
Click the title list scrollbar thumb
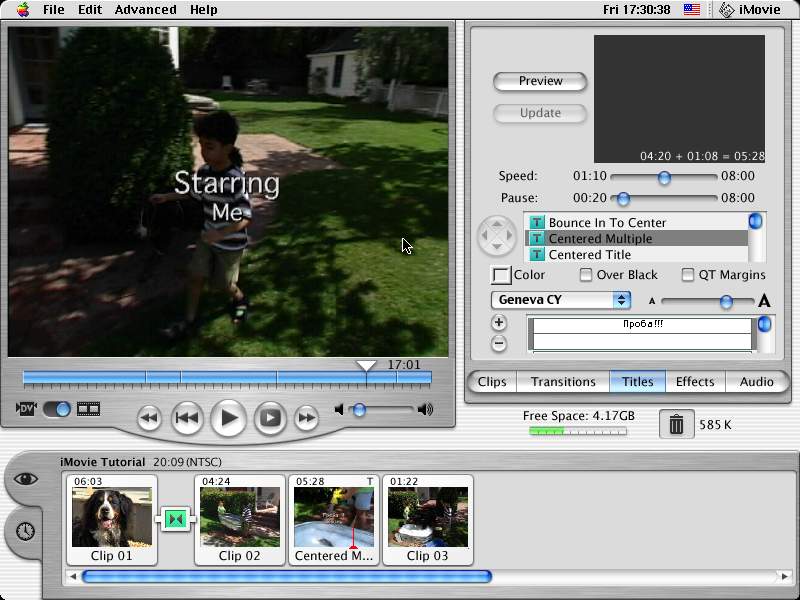click(756, 221)
